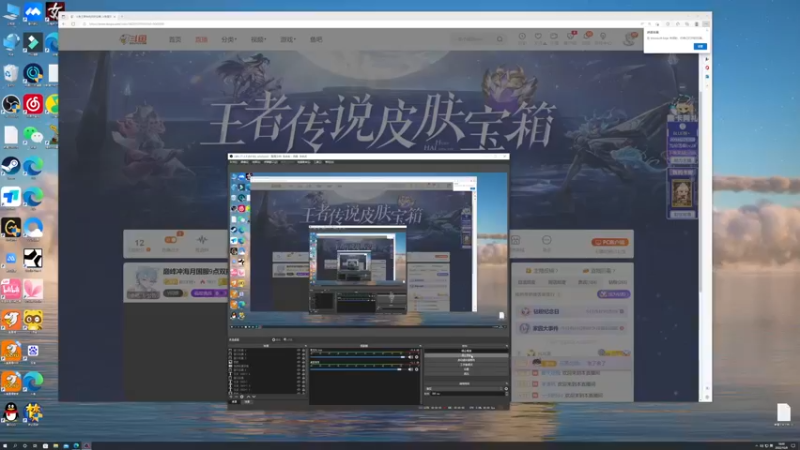This screenshot has height=450, width=800.
Task: Launch the pink petal app icon
Action: 33,289
